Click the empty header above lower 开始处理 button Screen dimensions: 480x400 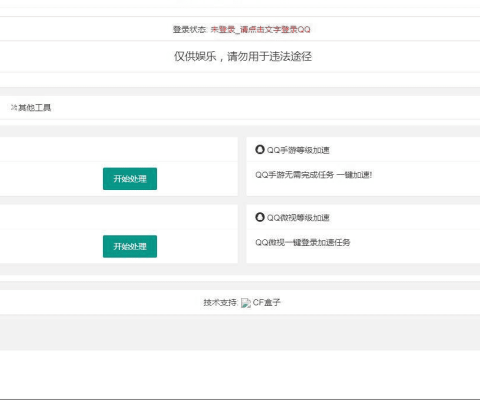[x=119, y=217]
